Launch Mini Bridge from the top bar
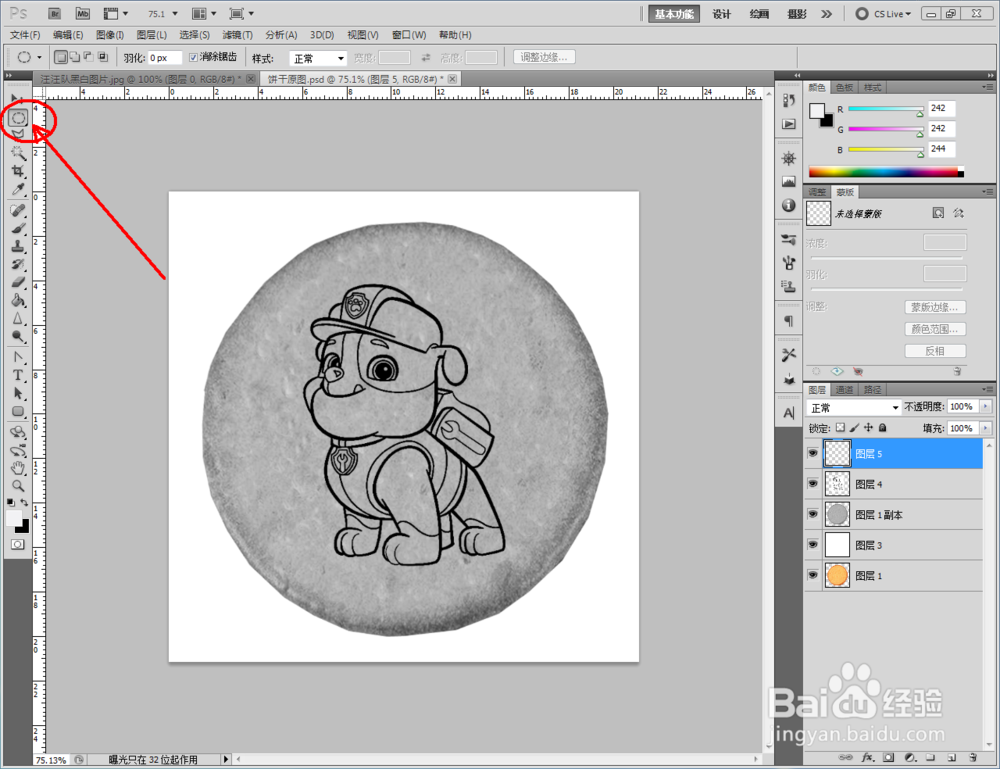 (x=82, y=13)
